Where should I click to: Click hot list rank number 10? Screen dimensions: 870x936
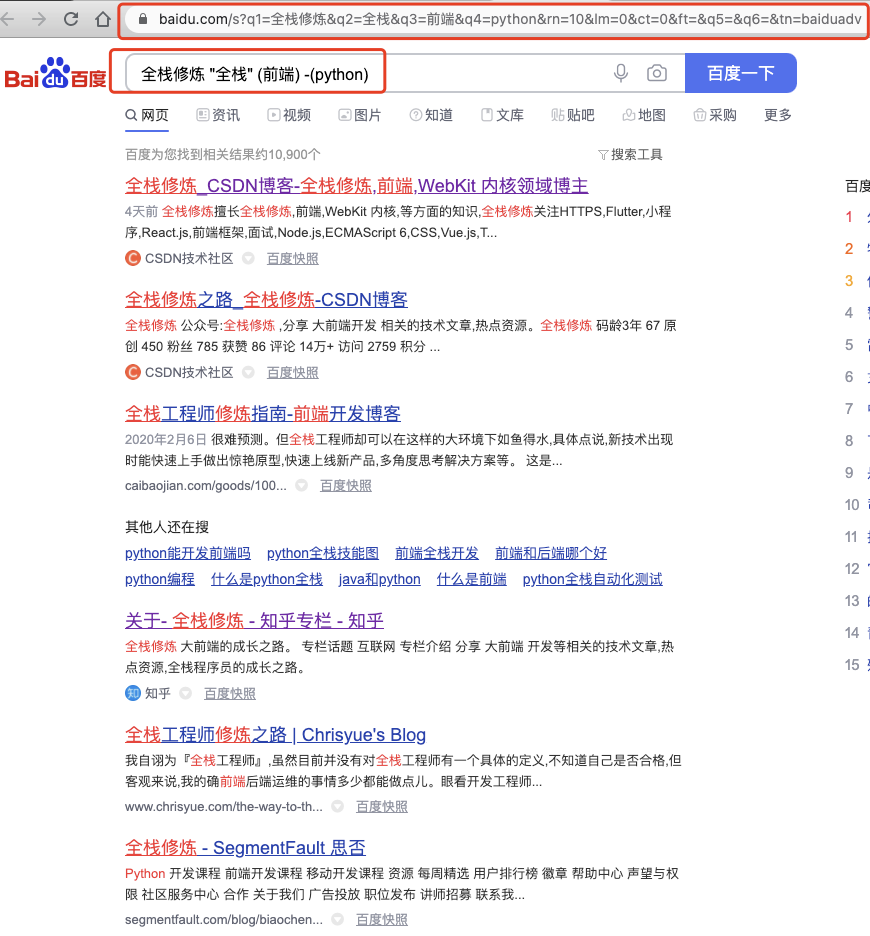click(852, 505)
